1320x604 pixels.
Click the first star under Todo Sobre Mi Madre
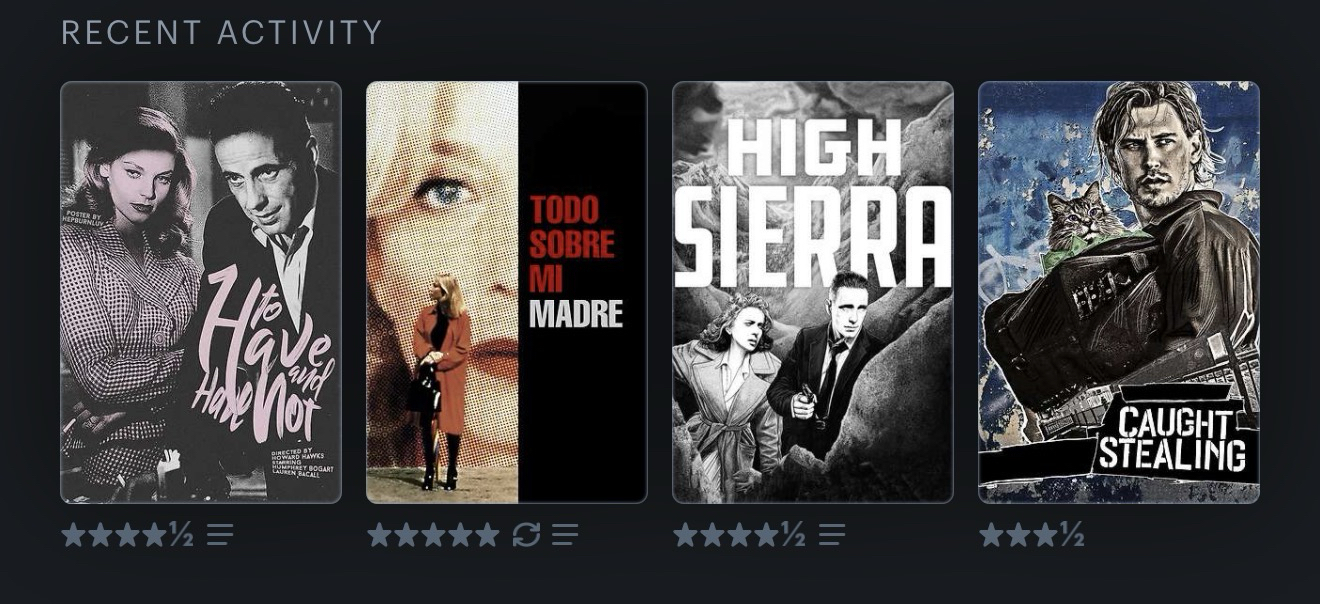380,535
